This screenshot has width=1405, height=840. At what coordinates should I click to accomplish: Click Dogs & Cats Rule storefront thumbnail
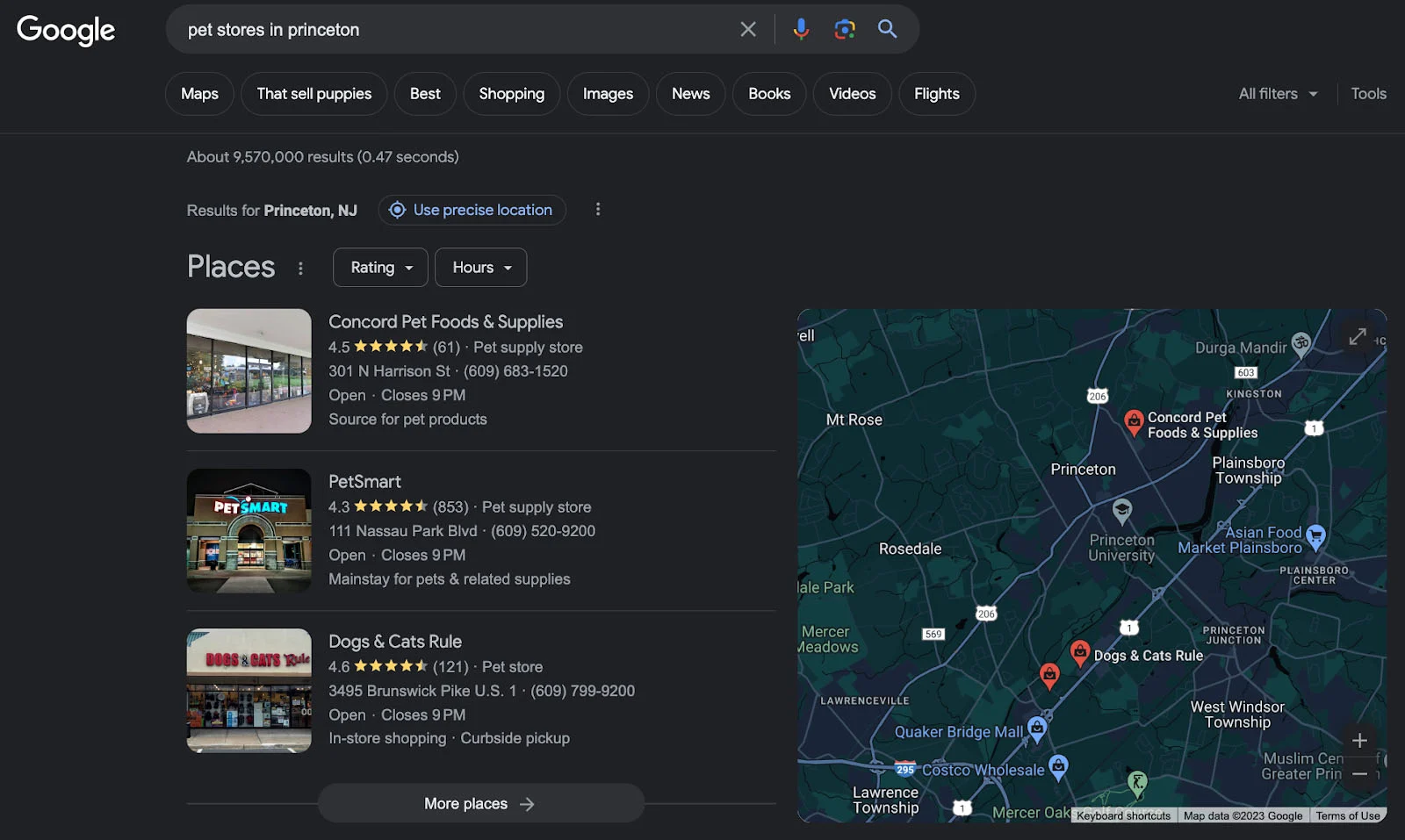click(249, 690)
